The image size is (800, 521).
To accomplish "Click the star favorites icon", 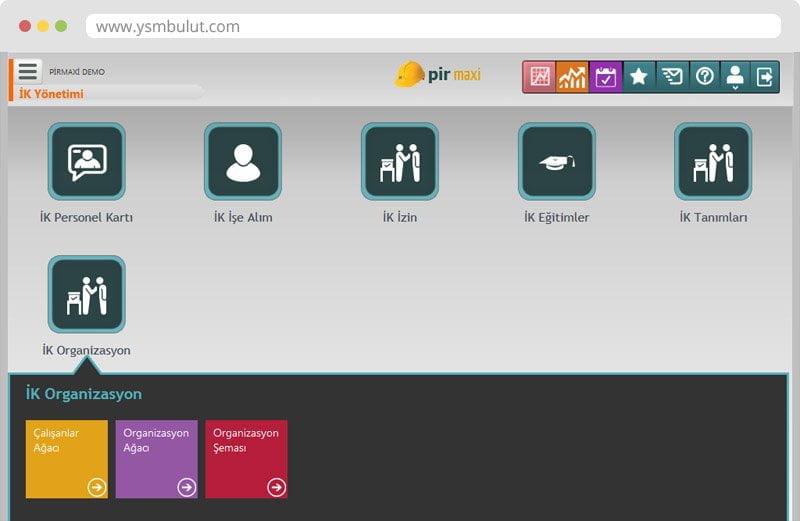I will coord(639,77).
